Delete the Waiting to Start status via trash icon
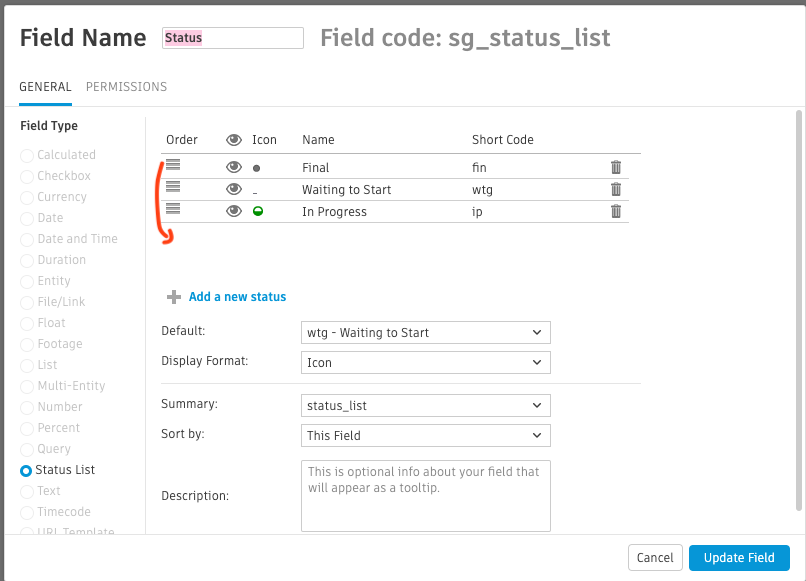The height and width of the screenshot is (581, 806). coord(615,189)
